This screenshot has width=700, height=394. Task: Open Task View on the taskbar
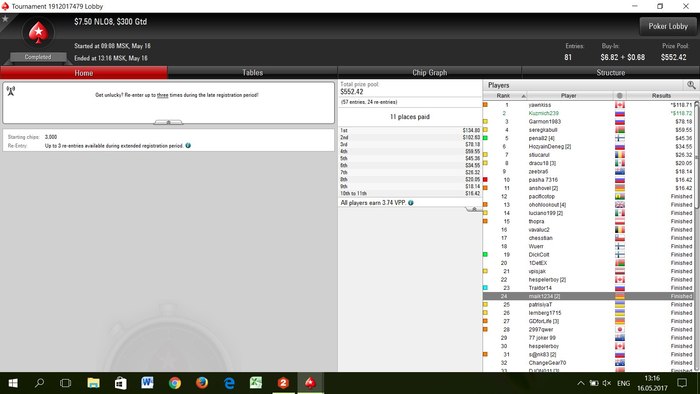coord(66,383)
